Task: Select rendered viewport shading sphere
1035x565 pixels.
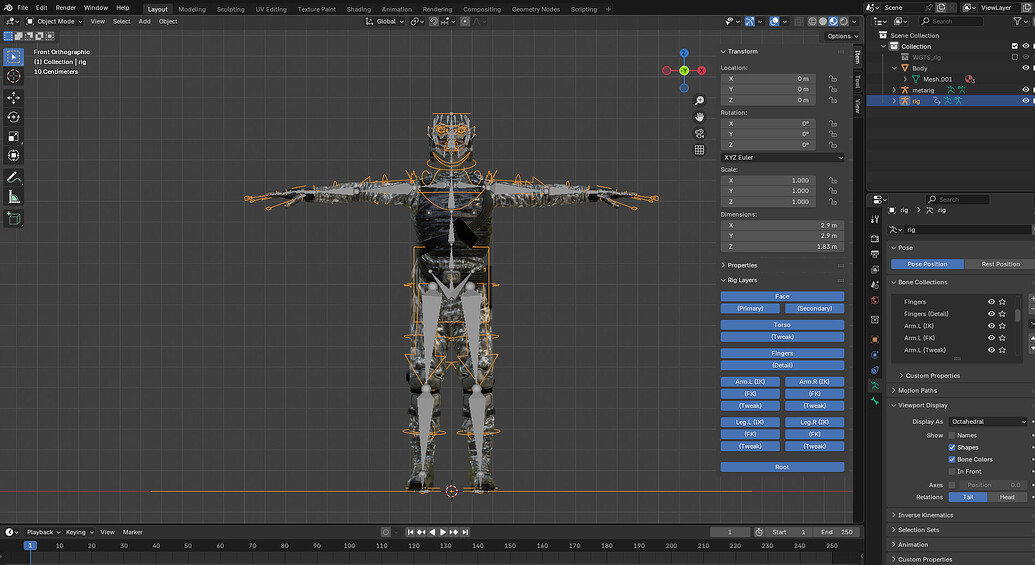Action: pos(844,21)
